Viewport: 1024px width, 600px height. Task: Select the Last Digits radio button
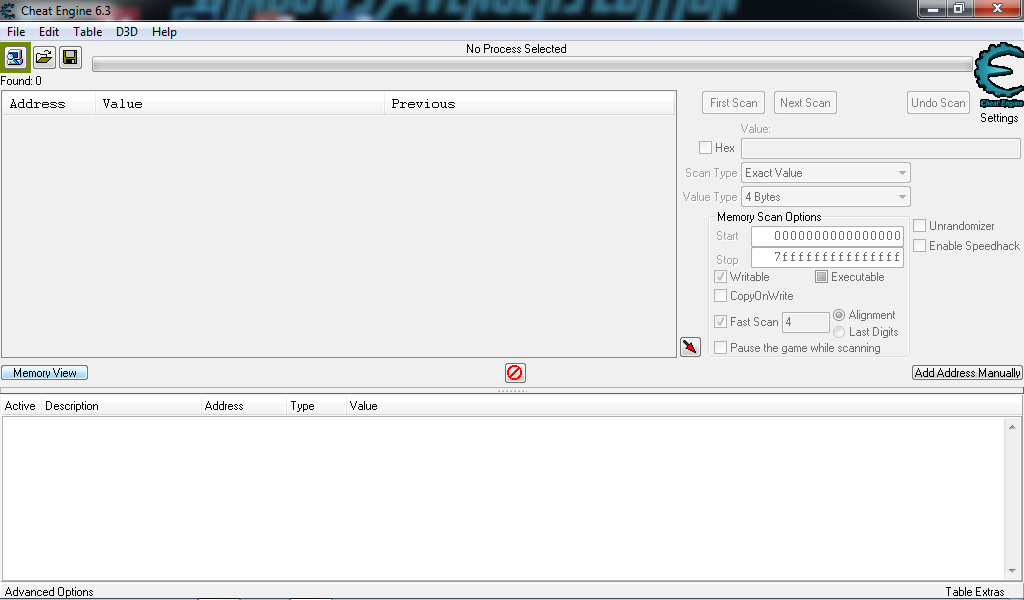point(839,332)
